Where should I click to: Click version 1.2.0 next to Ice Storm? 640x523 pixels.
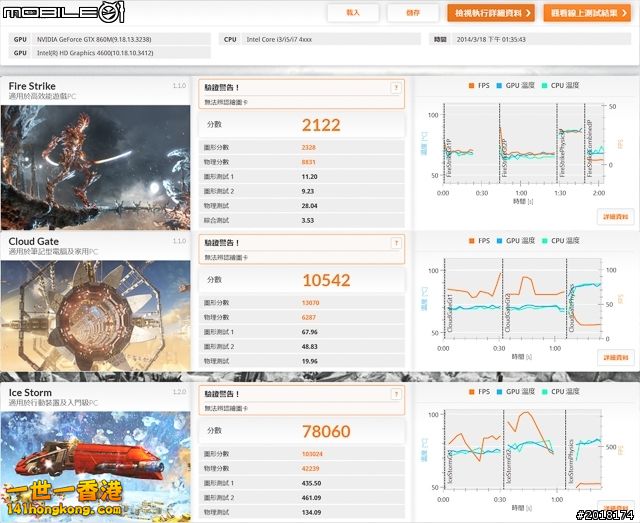point(179,392)
